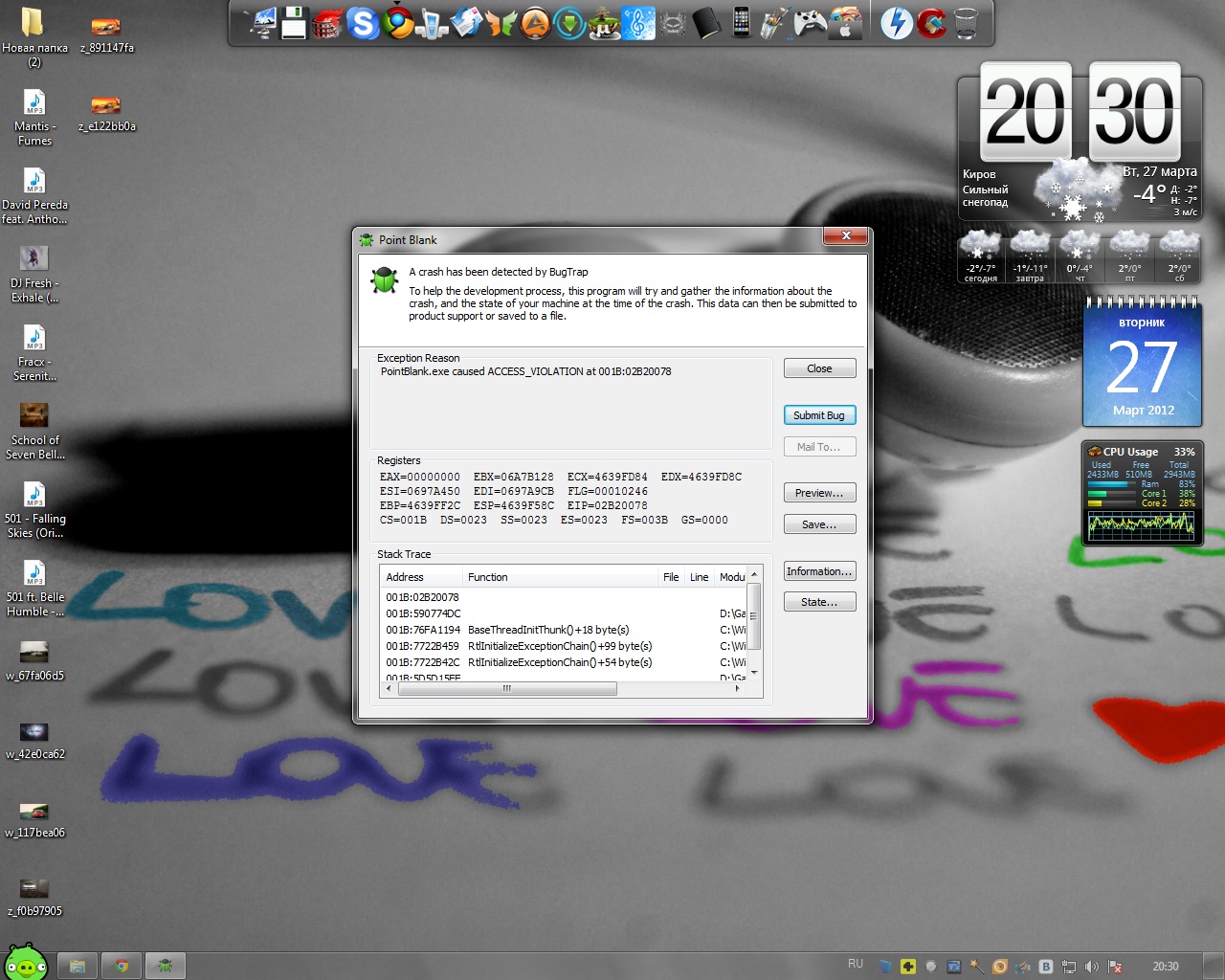Open the Recycle Bin dock icon

(966, 23)
